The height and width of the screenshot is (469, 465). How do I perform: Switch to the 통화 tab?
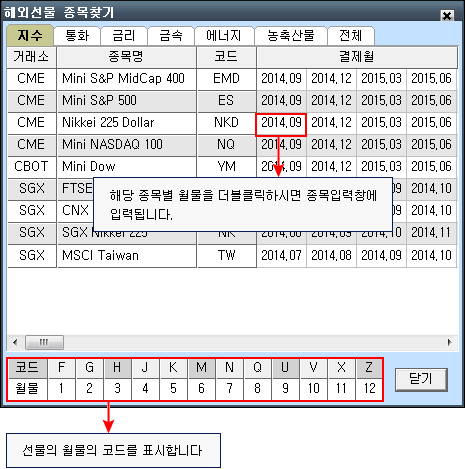(x=77, y=35)
